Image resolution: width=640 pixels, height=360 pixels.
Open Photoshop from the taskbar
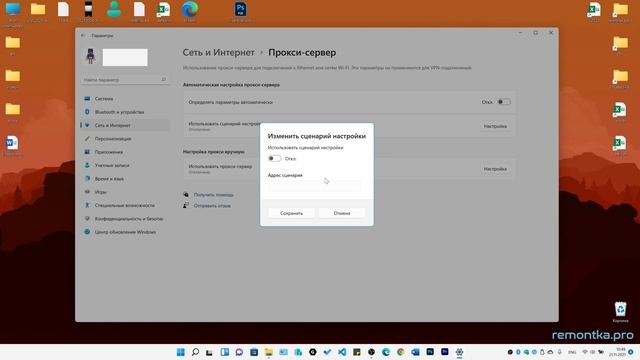(x=430, y=352)
